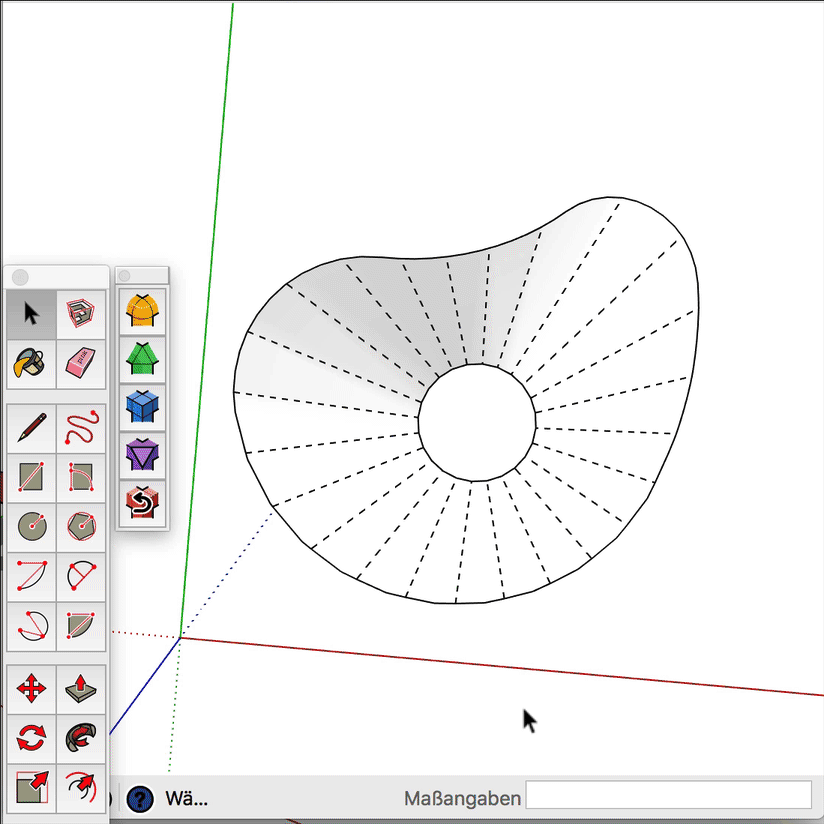
Task: Click the Maßangaben measurements input field
Action: coord(668,796)
